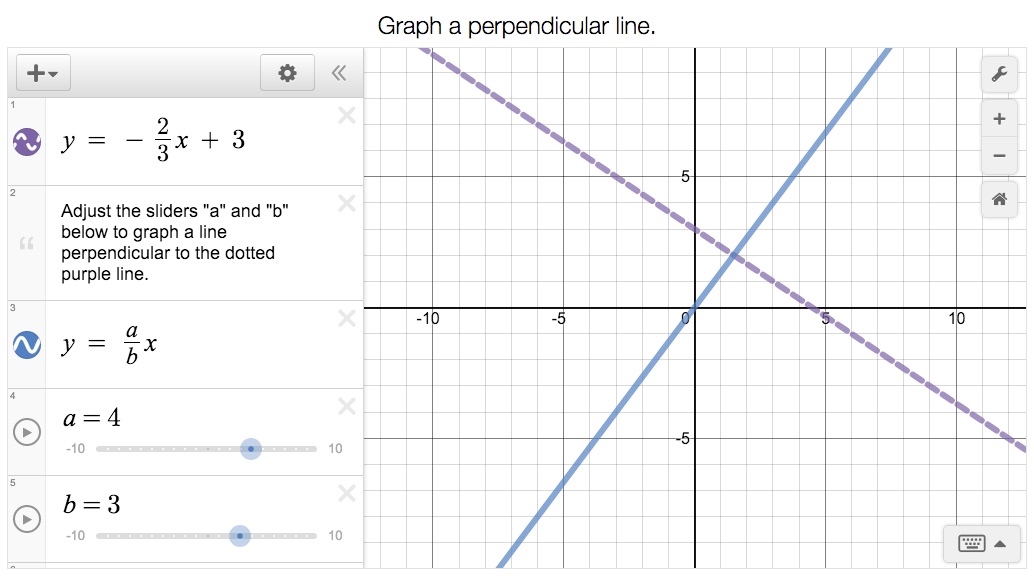
Task: Collapse the expression list panel
Action: 339,73
